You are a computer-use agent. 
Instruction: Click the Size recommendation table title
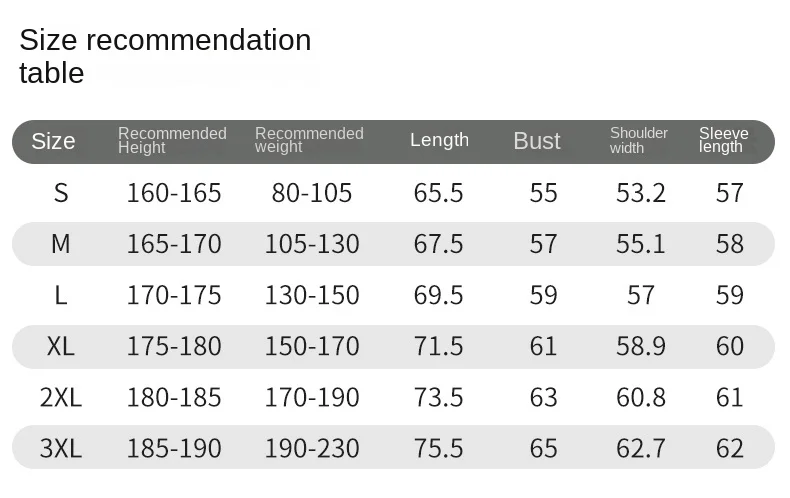[x=165, y=56]
